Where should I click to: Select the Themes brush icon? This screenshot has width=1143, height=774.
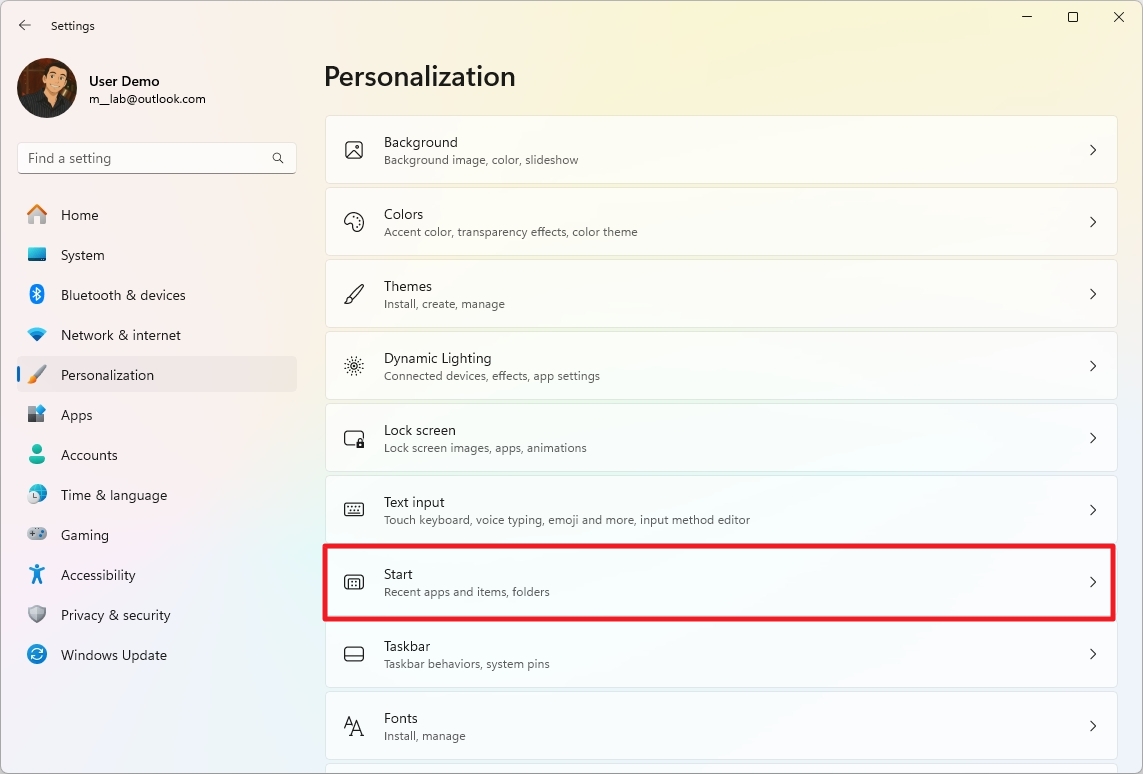(x=354, y=293)
